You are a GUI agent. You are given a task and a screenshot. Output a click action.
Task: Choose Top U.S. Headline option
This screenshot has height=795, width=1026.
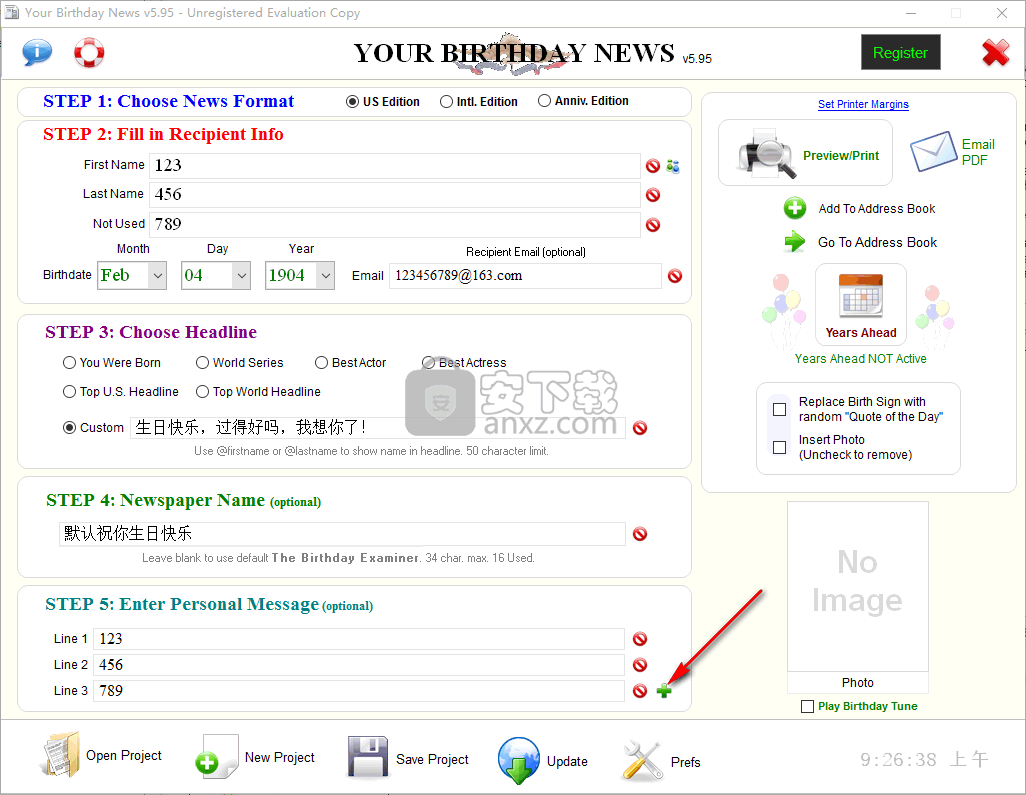pyautogui.click(x=69, y=391)
